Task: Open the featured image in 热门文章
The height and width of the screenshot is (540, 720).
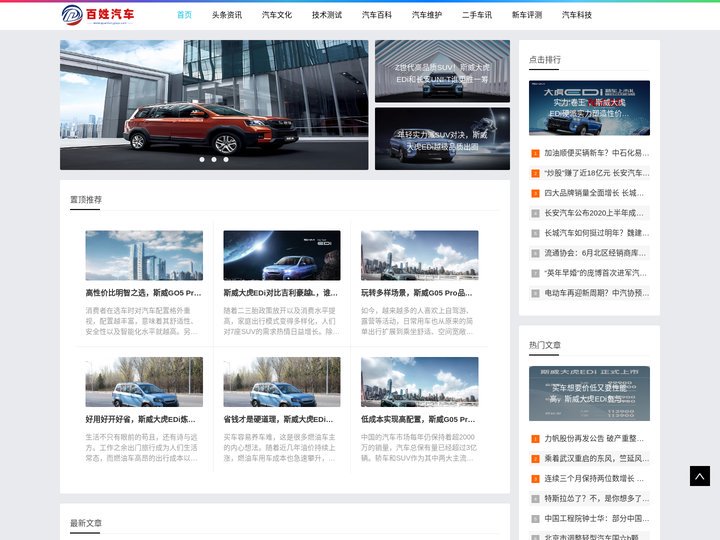Action: click(x=589, y=394)
